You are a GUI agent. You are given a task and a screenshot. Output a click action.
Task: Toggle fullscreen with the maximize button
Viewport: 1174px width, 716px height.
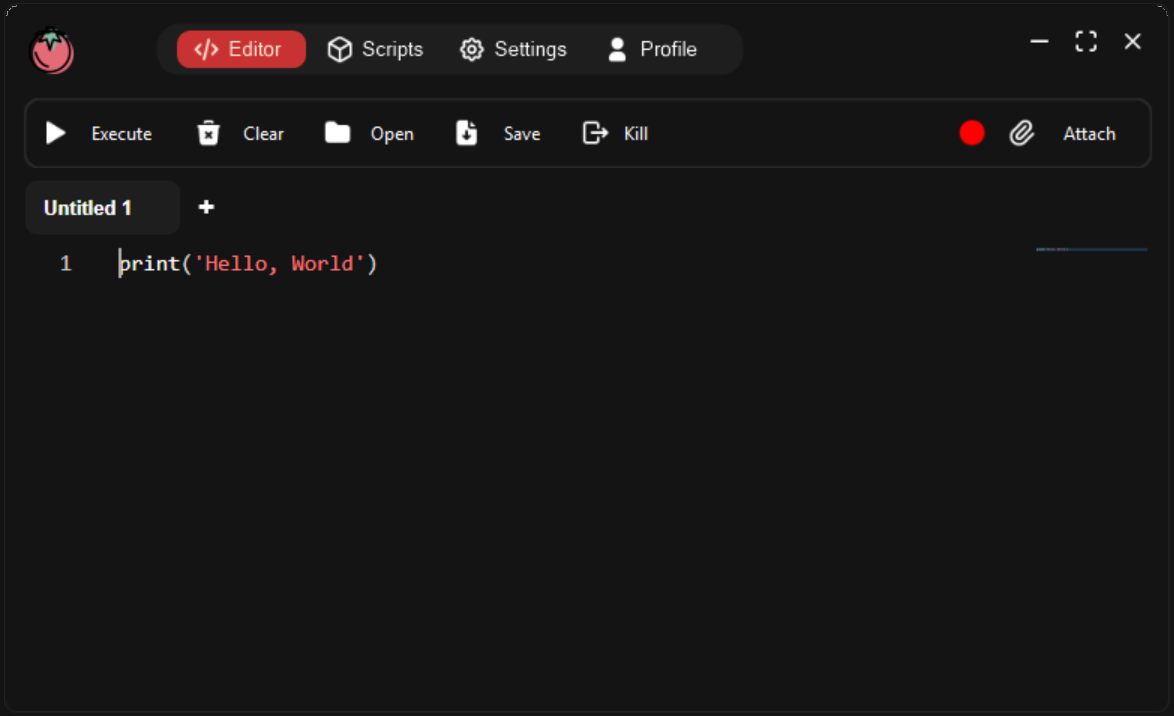pyautogui.click(x=1086, y=41)
